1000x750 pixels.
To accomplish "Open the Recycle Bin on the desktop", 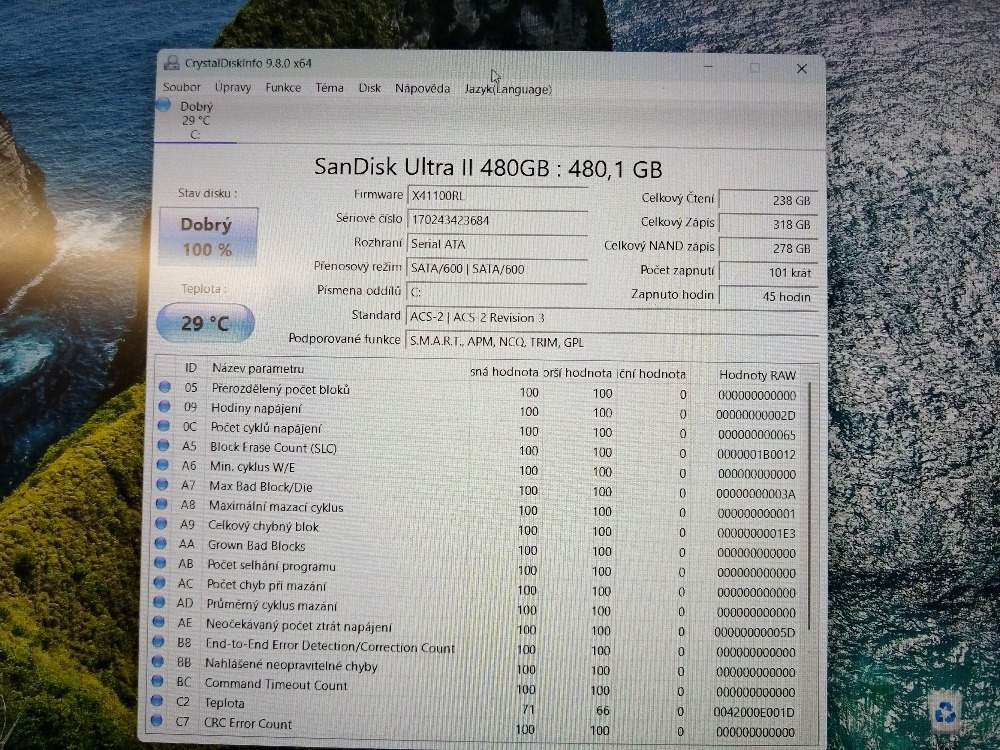I will coord(945,712).
